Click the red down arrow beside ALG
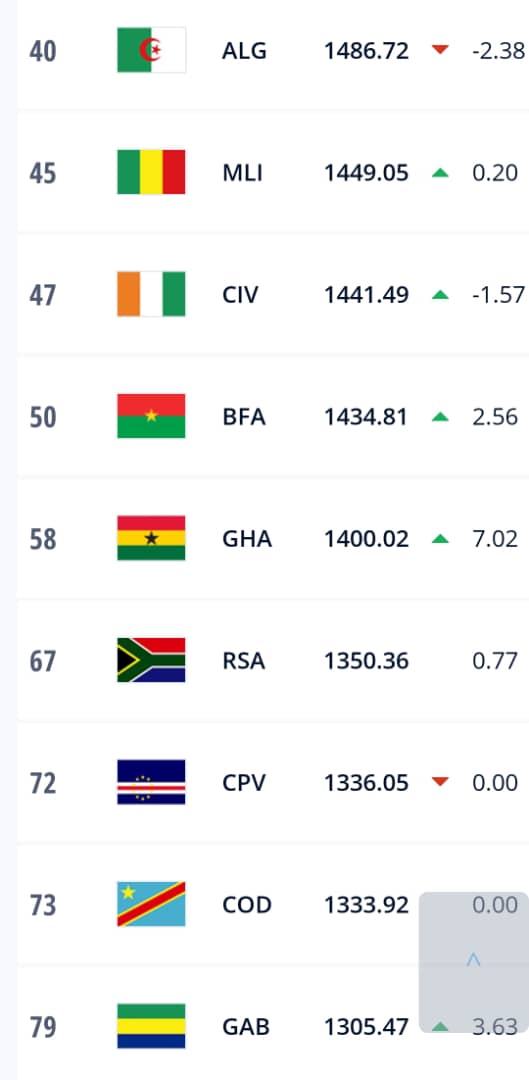Image resolution: width=529 pixels, height=1080 pixels. pyautogui.click(x=440, y=50)
